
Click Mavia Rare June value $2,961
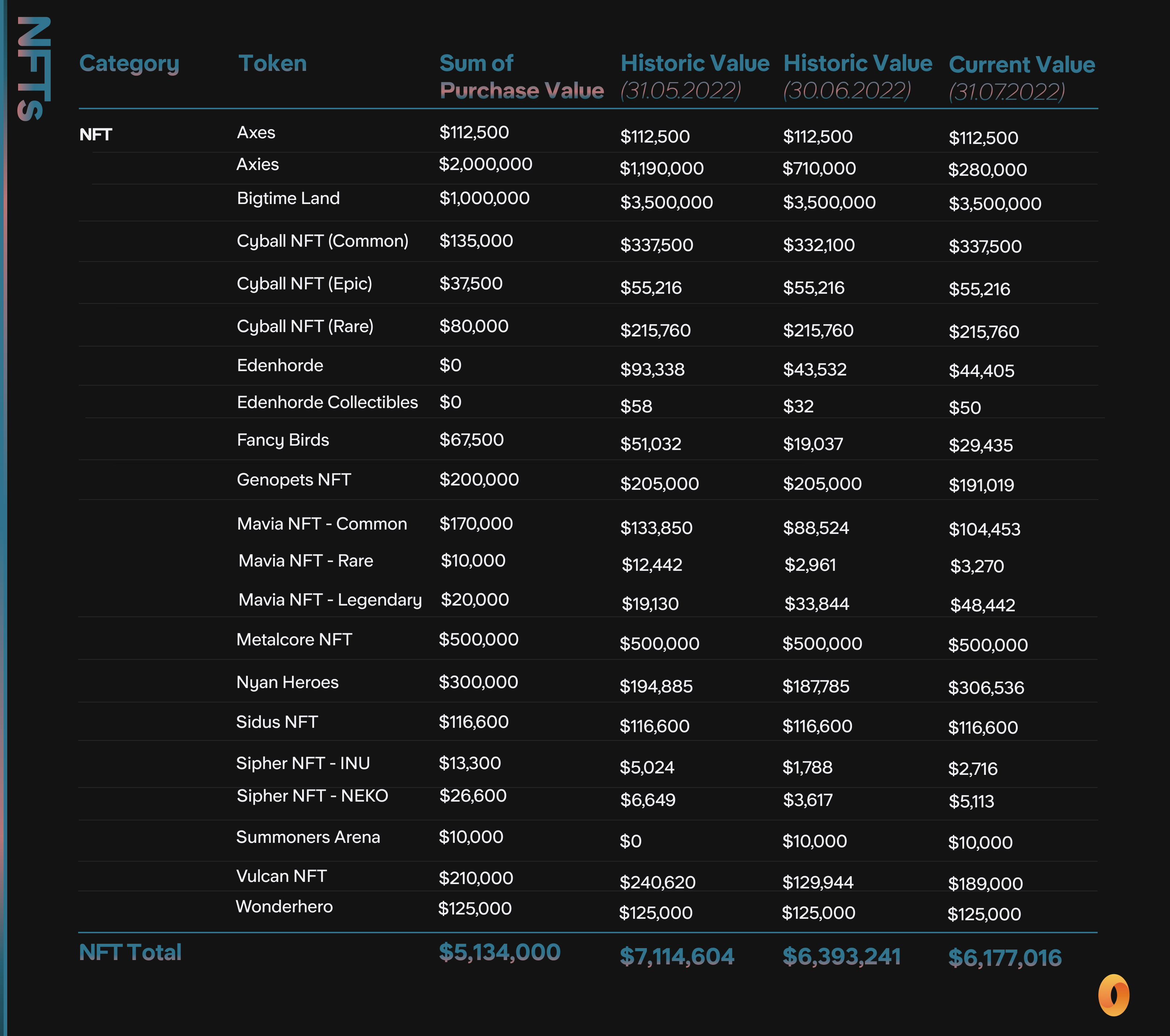pyautogui.click(x=810, y=565)
